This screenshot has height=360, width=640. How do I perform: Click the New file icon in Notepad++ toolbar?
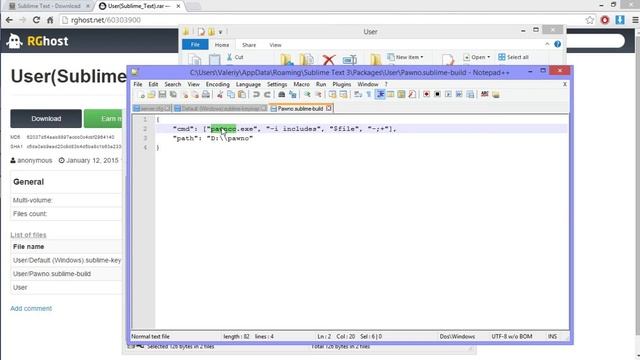[141, 95]
